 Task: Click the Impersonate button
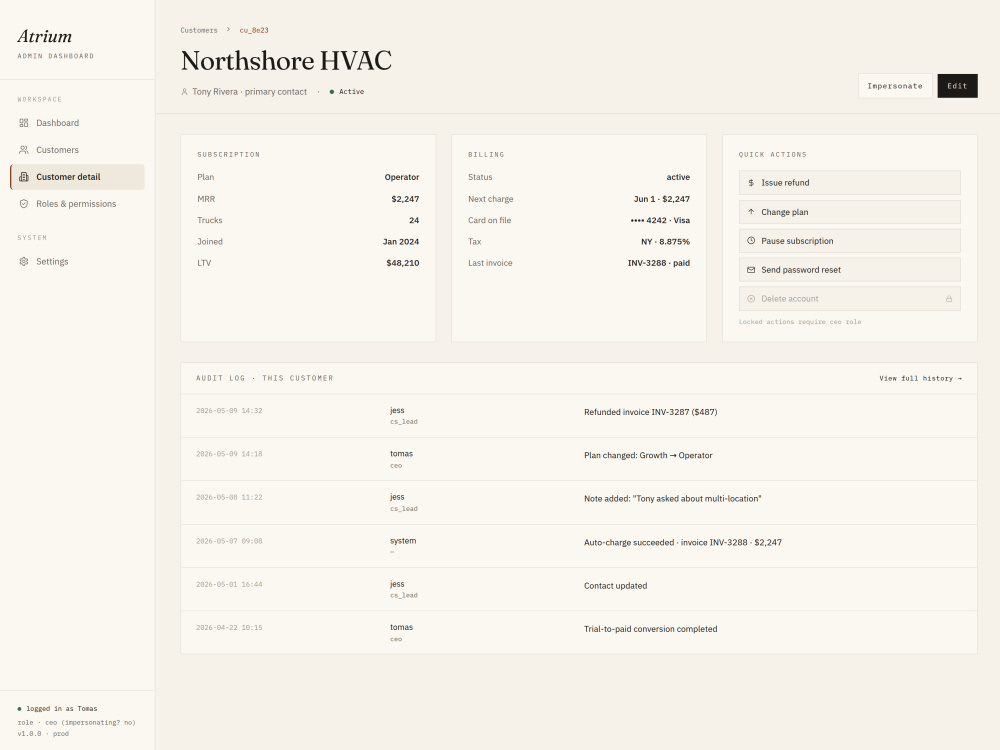tap(895, 86)
